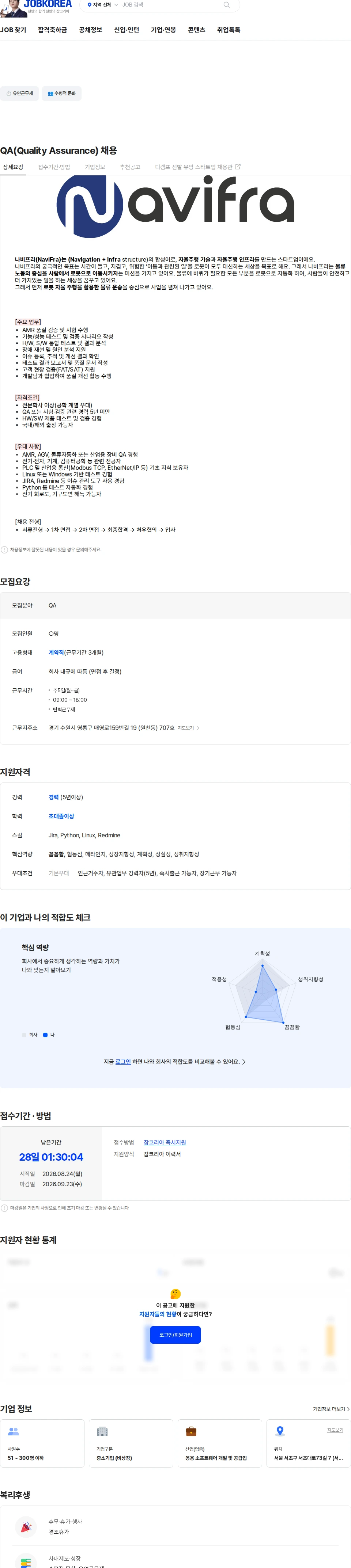Screen dimensions: 351x1568
Task: Click the 중소기업 (비상장) text
Action: coord(114,1458)
